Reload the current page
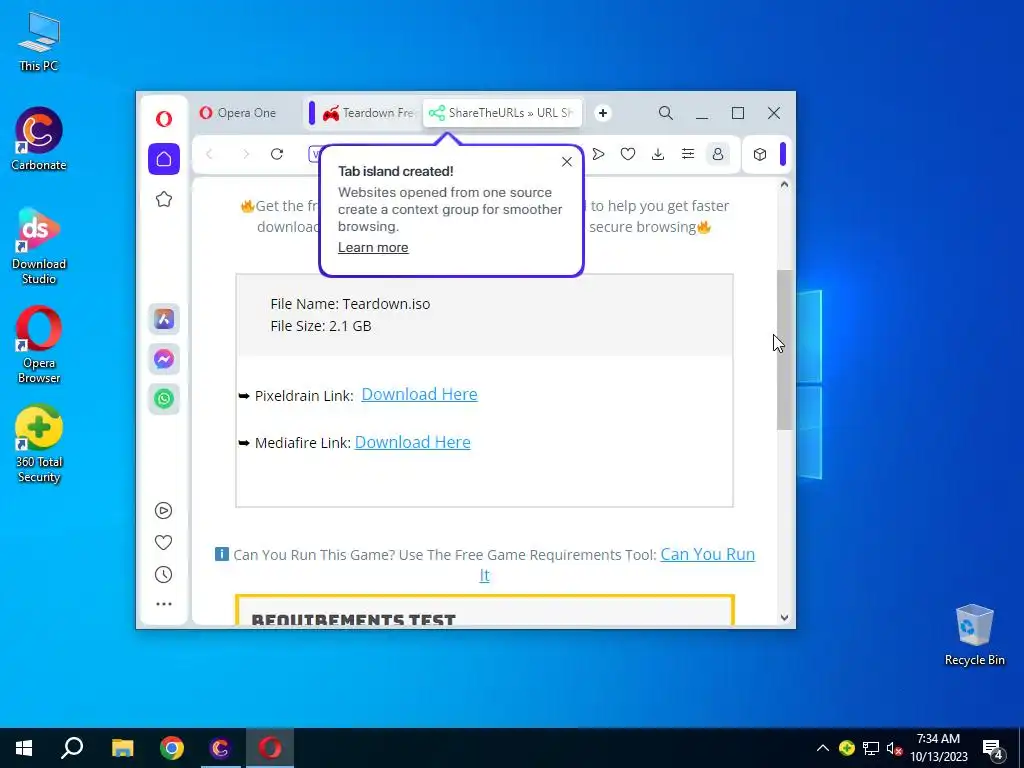The image size is (1024, 768). [x=277, y=154]
